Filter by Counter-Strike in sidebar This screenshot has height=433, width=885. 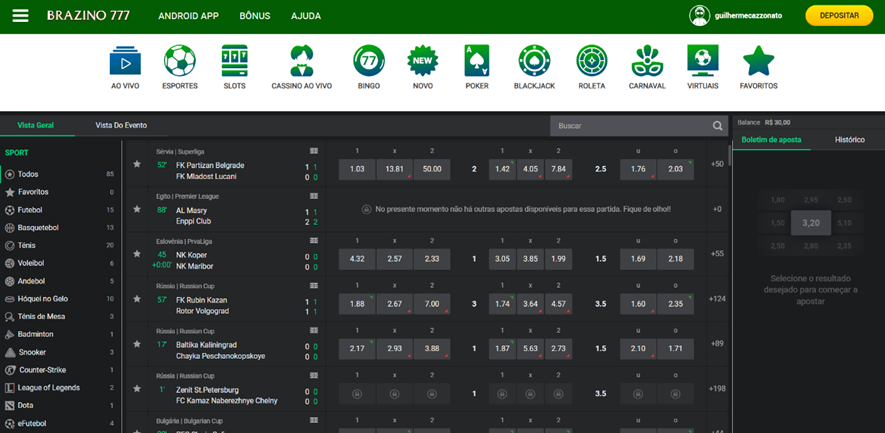click(x=59, y=370)
